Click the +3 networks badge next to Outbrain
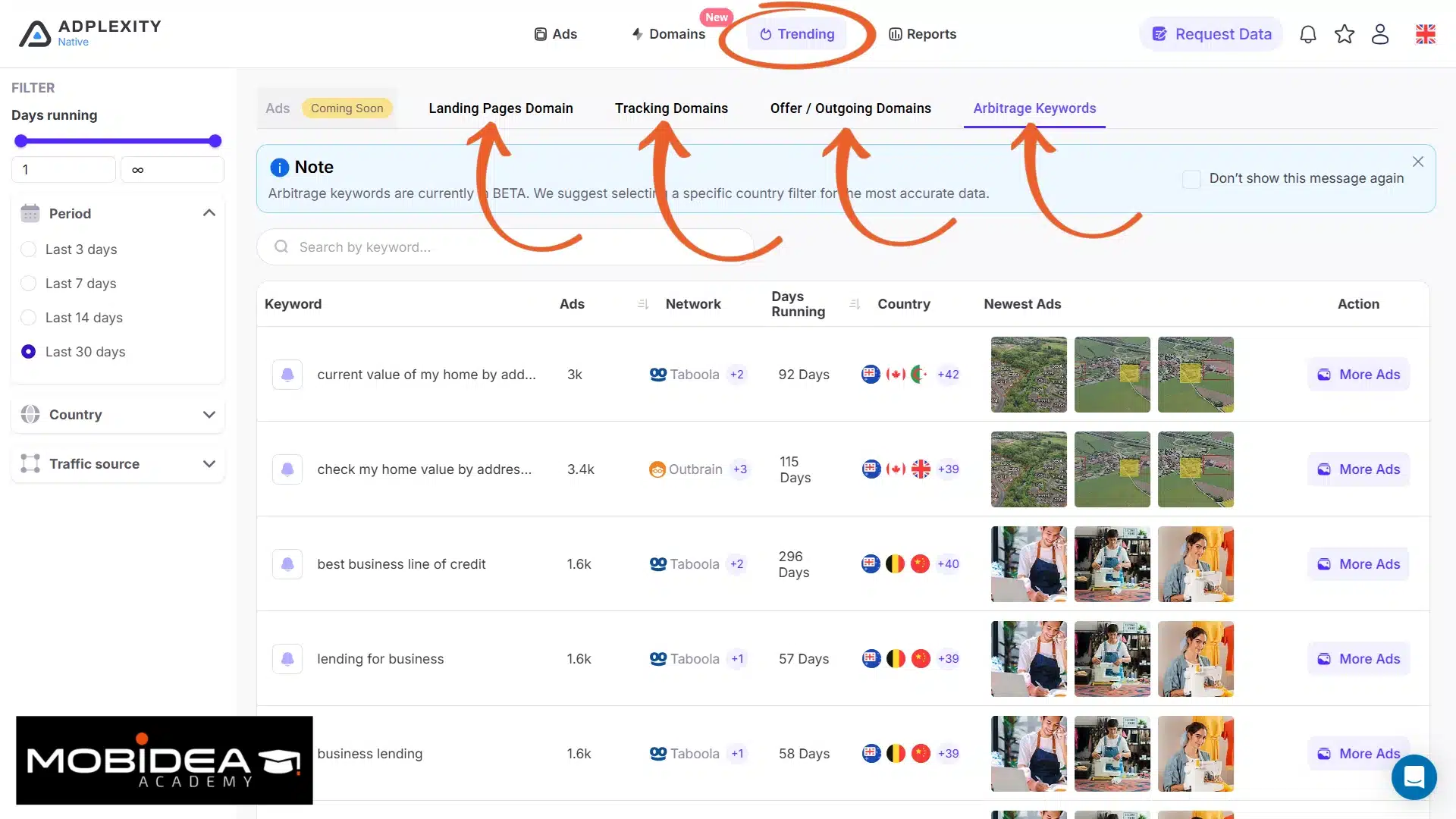Viewport: 1456px width, 819px height. (x=740, y=469)
